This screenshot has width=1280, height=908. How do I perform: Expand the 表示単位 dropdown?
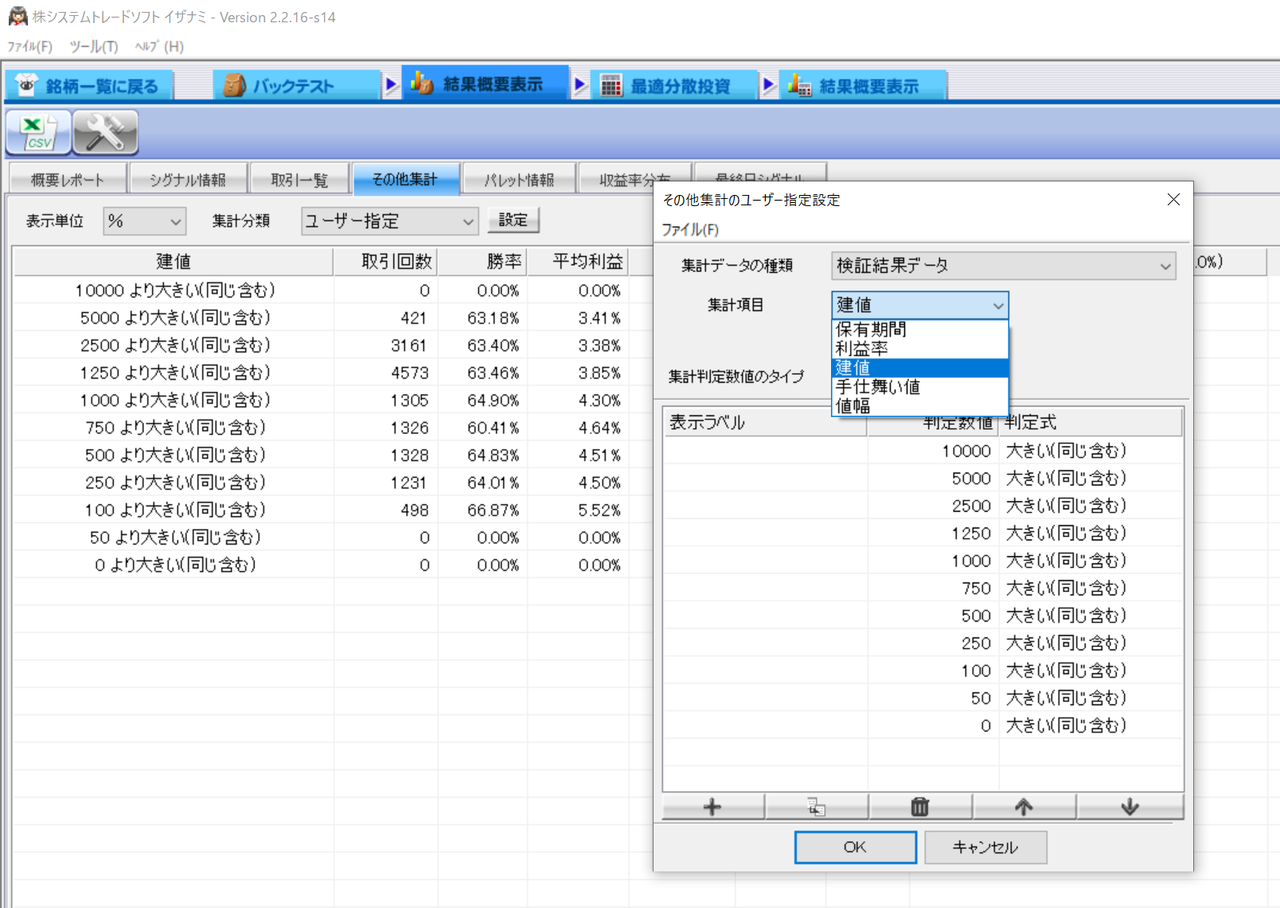coord(145,221)
